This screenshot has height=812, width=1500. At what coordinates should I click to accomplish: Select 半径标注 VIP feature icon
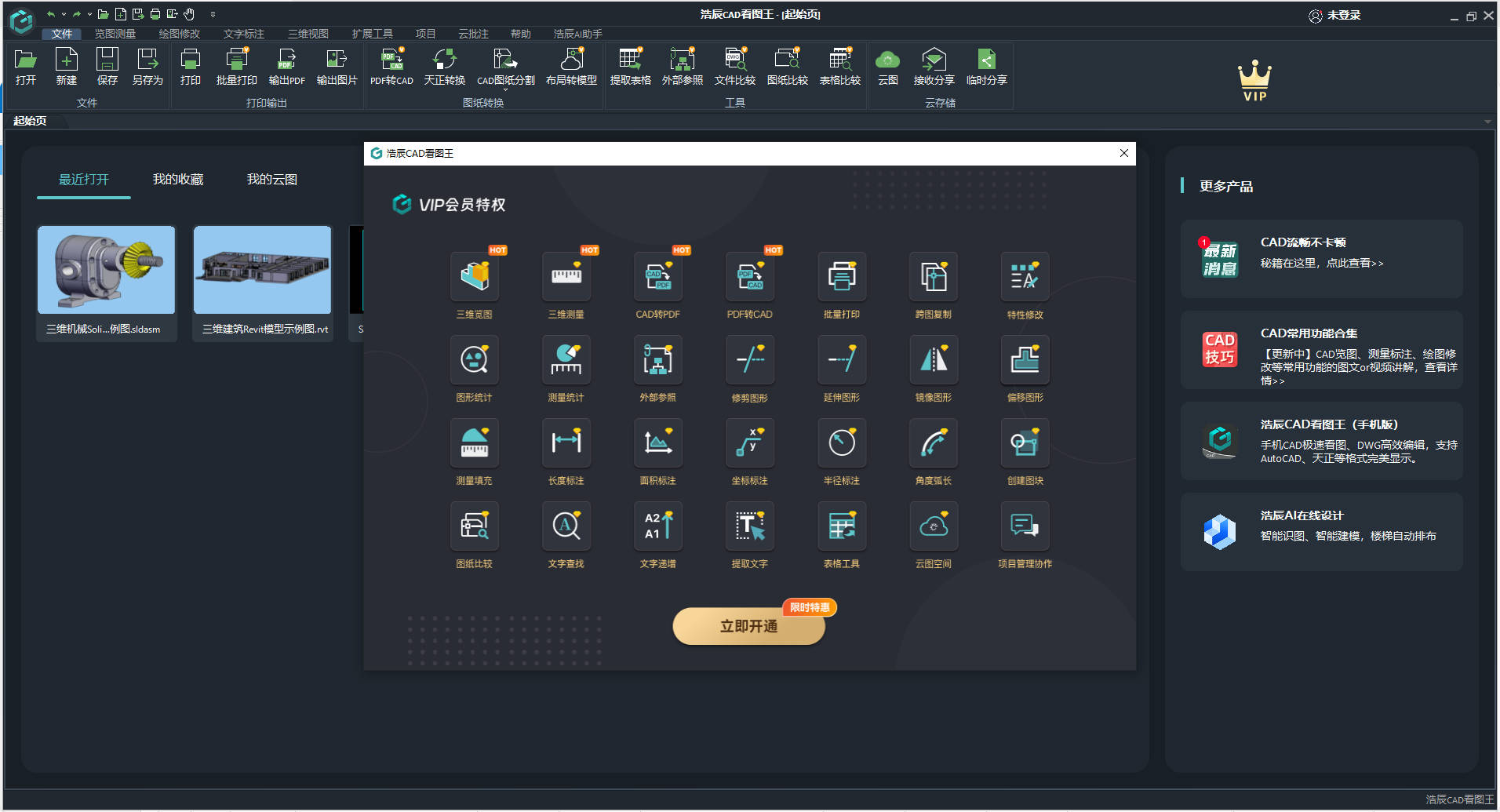[842, 442]
